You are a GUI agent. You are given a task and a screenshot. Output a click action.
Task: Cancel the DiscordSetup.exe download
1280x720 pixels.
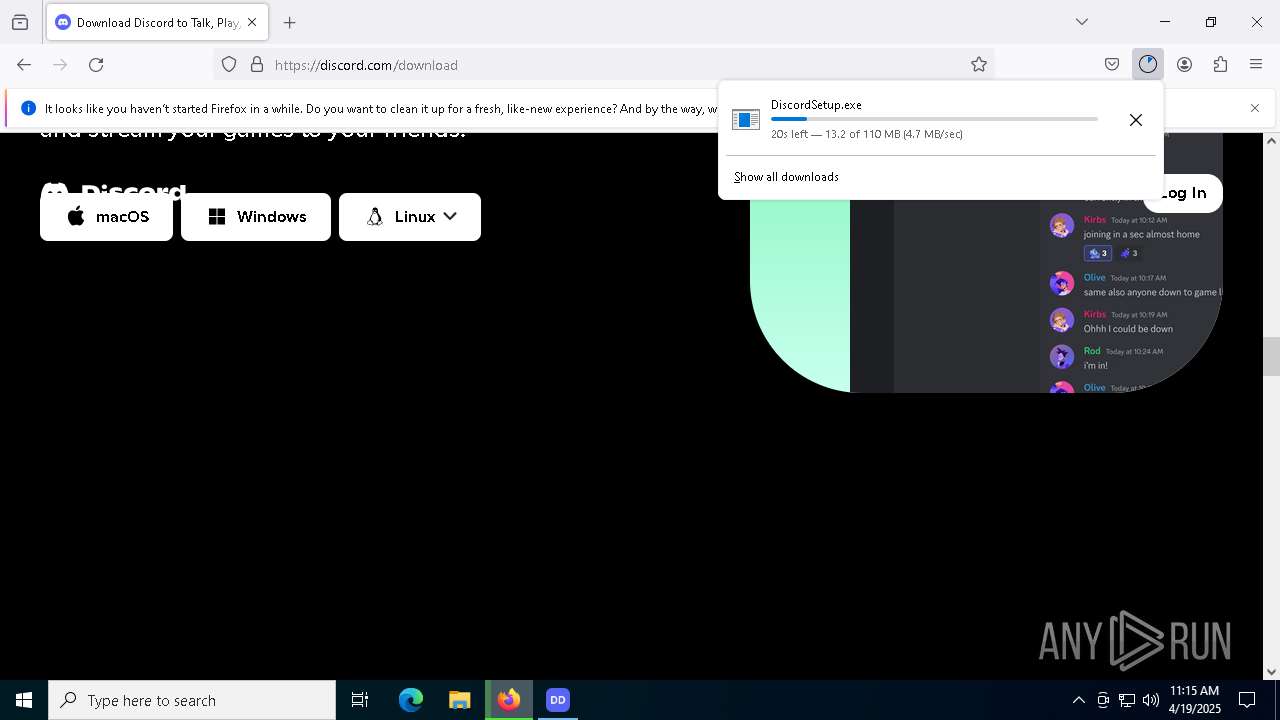(1136, 120)
